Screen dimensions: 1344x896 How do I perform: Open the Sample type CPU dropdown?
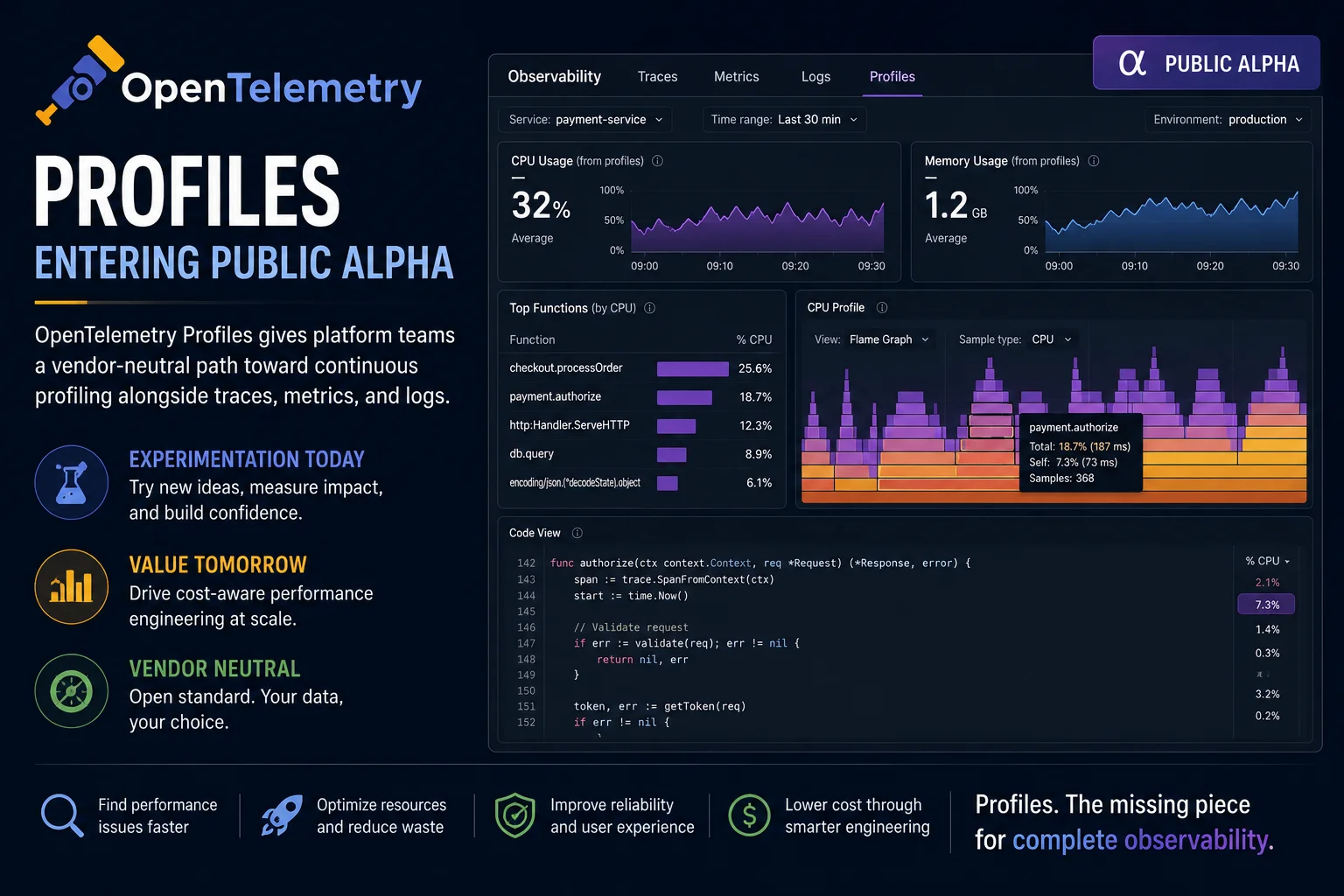coord(1015,339)
